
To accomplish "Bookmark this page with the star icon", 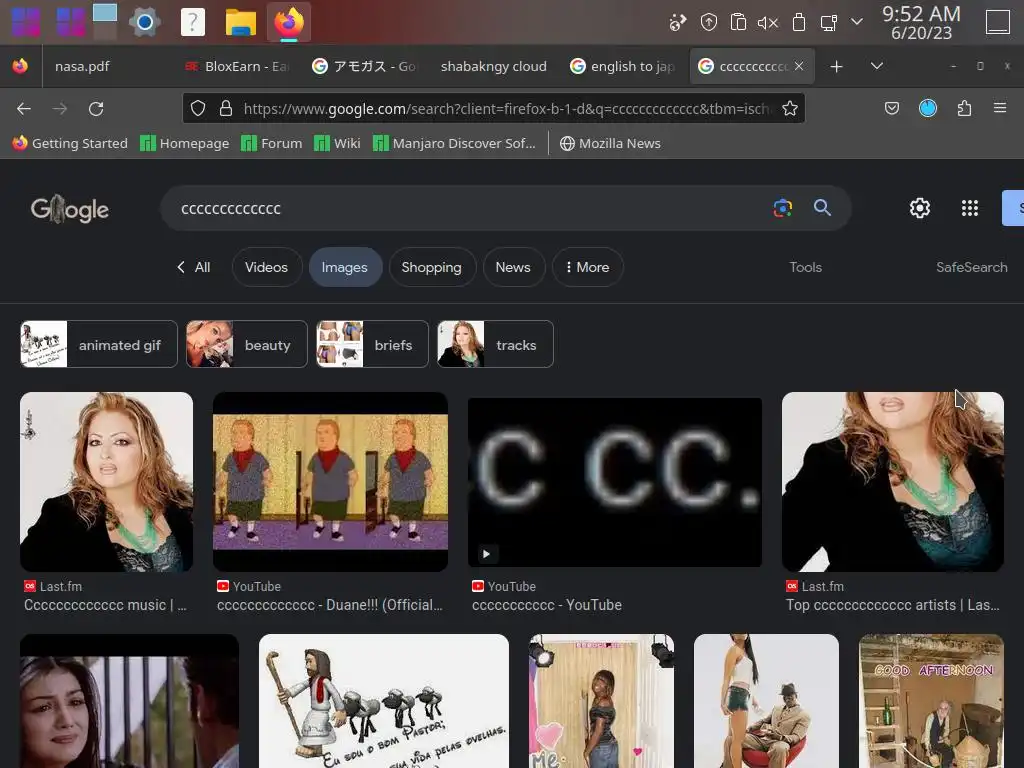I will click(790, 108).
